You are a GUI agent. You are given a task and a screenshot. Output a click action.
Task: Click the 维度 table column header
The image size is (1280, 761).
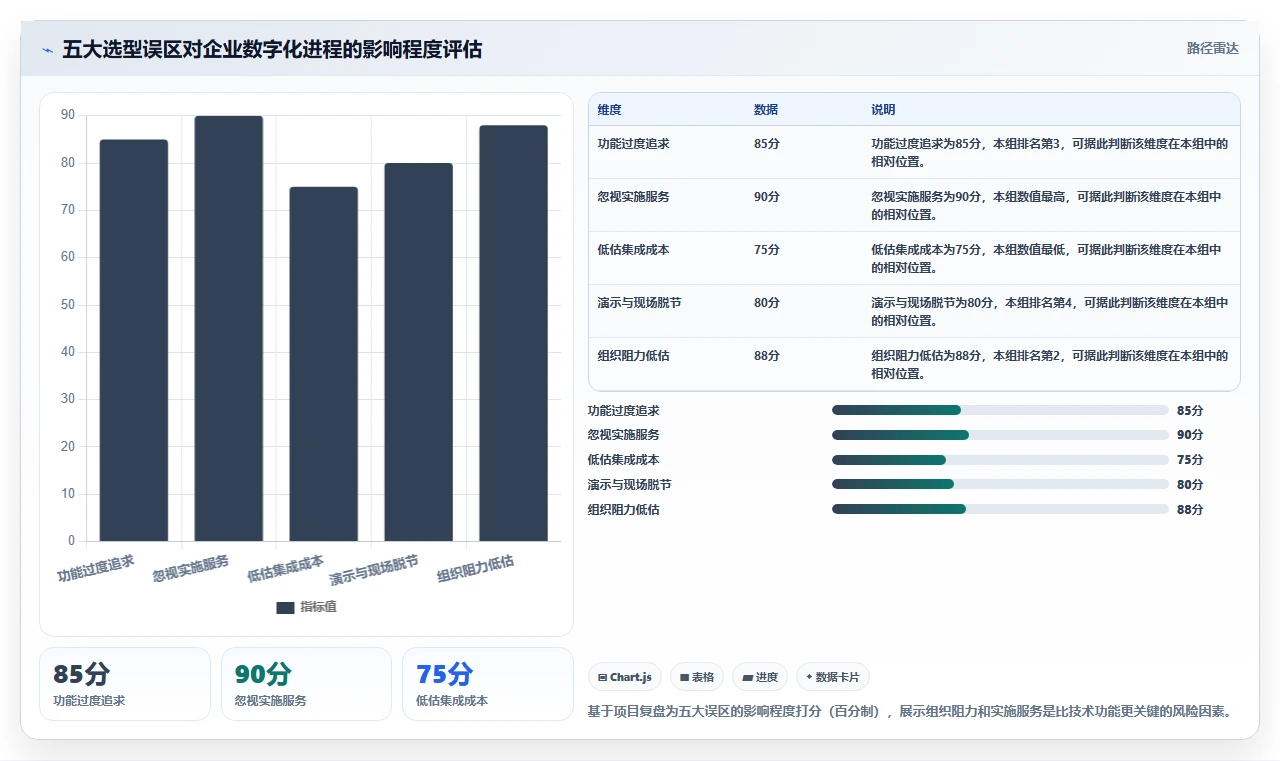coord(609,110)
